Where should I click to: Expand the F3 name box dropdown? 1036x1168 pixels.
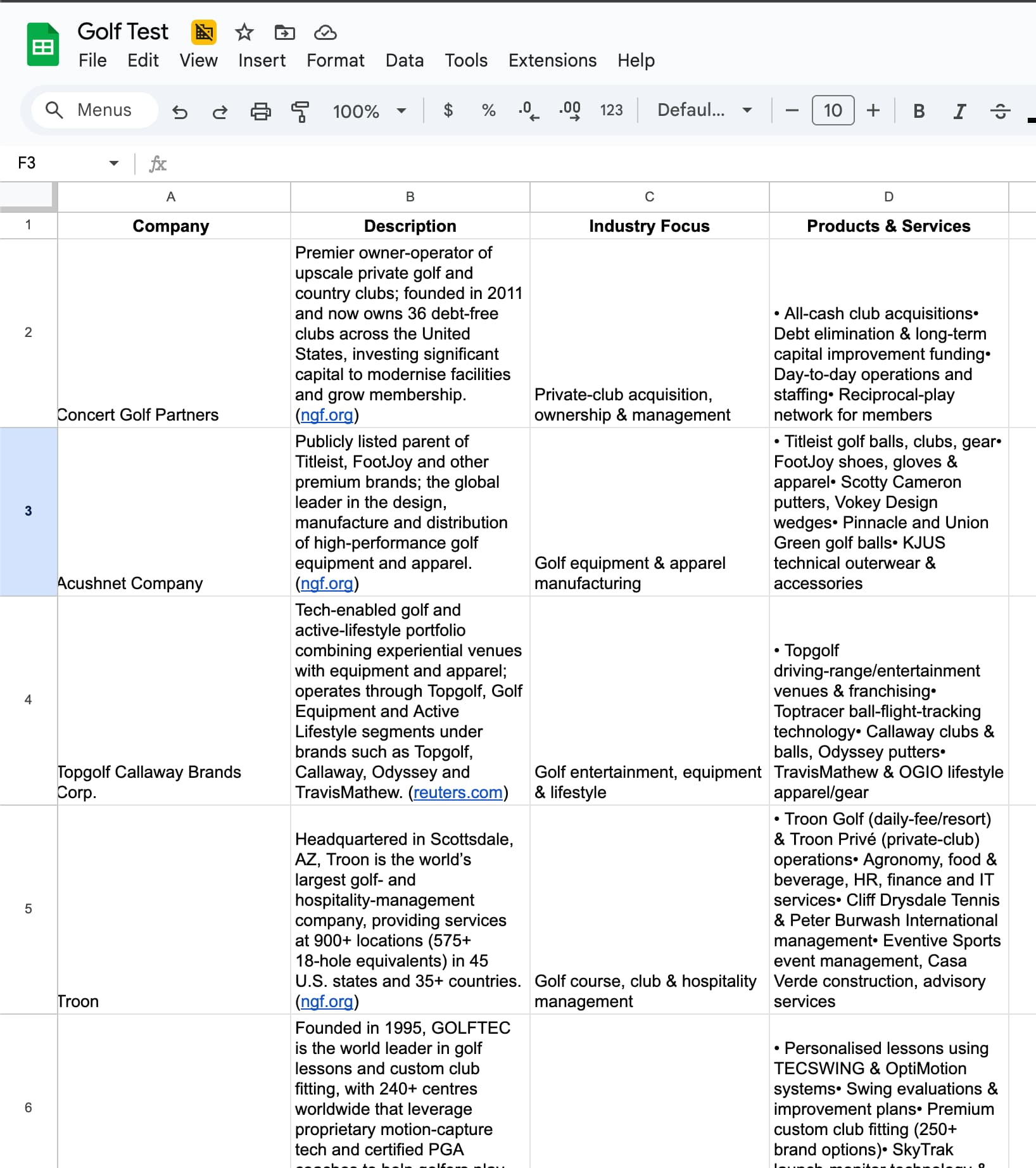pos(114,163)
